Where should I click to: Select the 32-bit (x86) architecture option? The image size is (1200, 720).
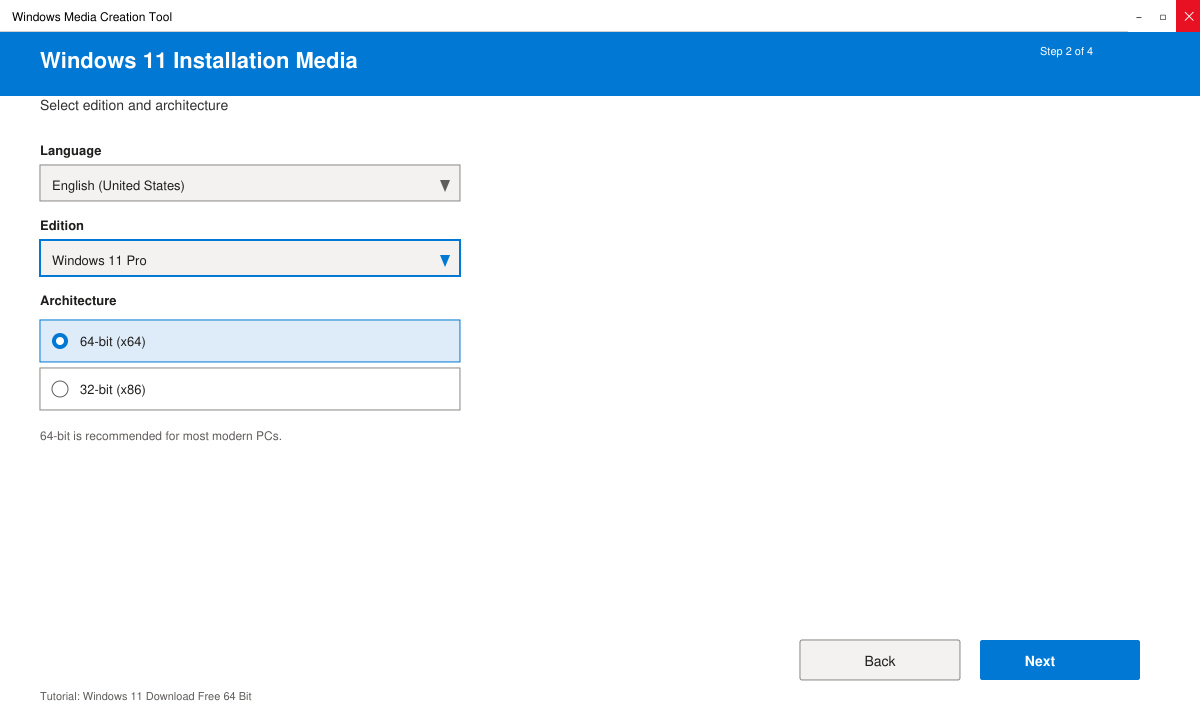[x=250, y=389]
